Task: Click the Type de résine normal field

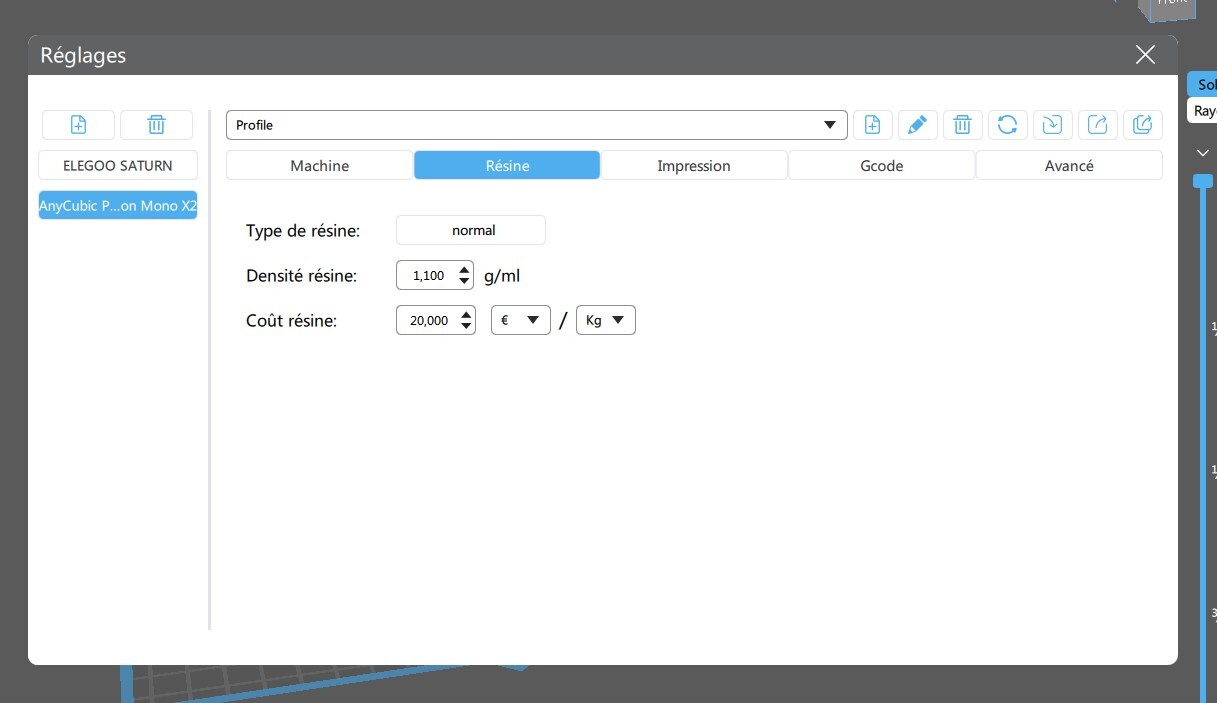Action: point(471,230)
